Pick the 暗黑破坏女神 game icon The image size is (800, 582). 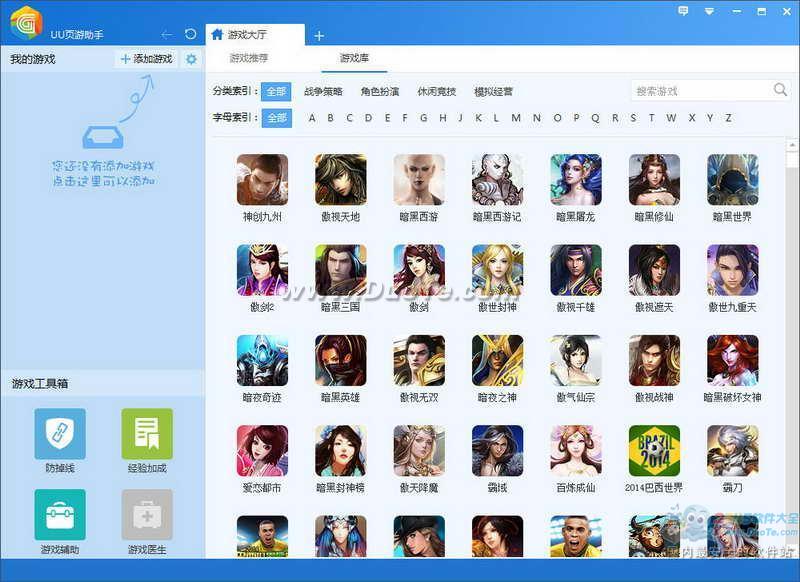[x=733, y=360]
